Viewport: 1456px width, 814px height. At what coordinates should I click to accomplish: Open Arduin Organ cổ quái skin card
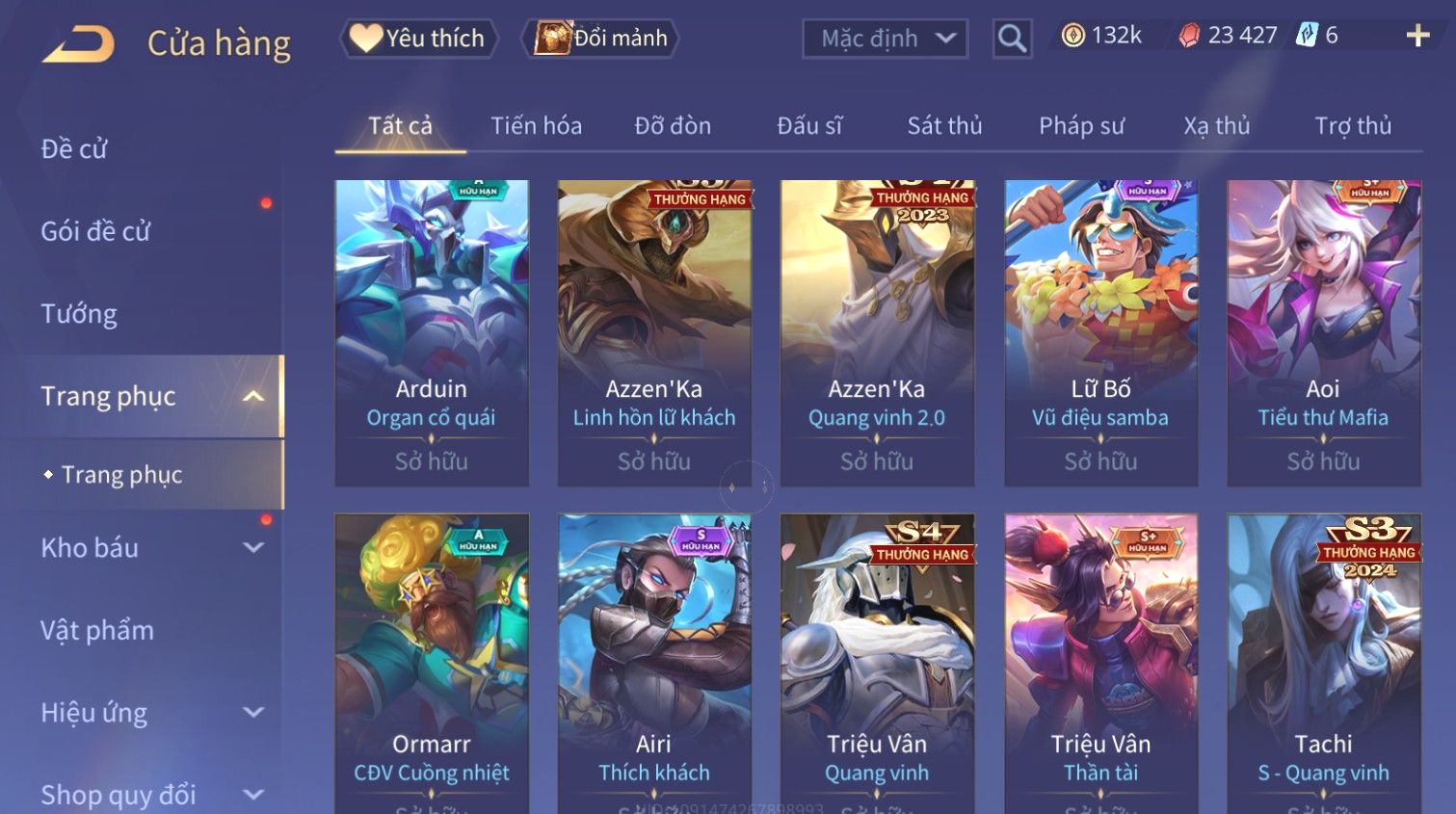pos(432,332)
